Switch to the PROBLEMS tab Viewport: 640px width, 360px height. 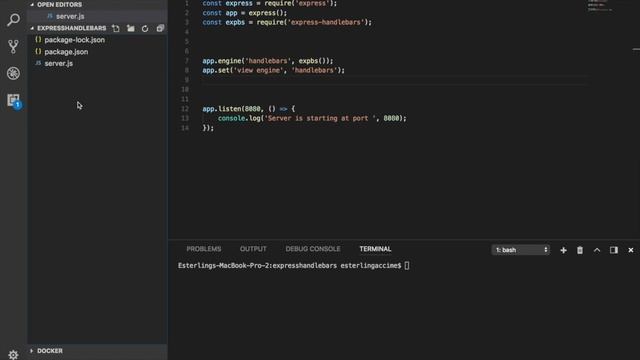204,249
